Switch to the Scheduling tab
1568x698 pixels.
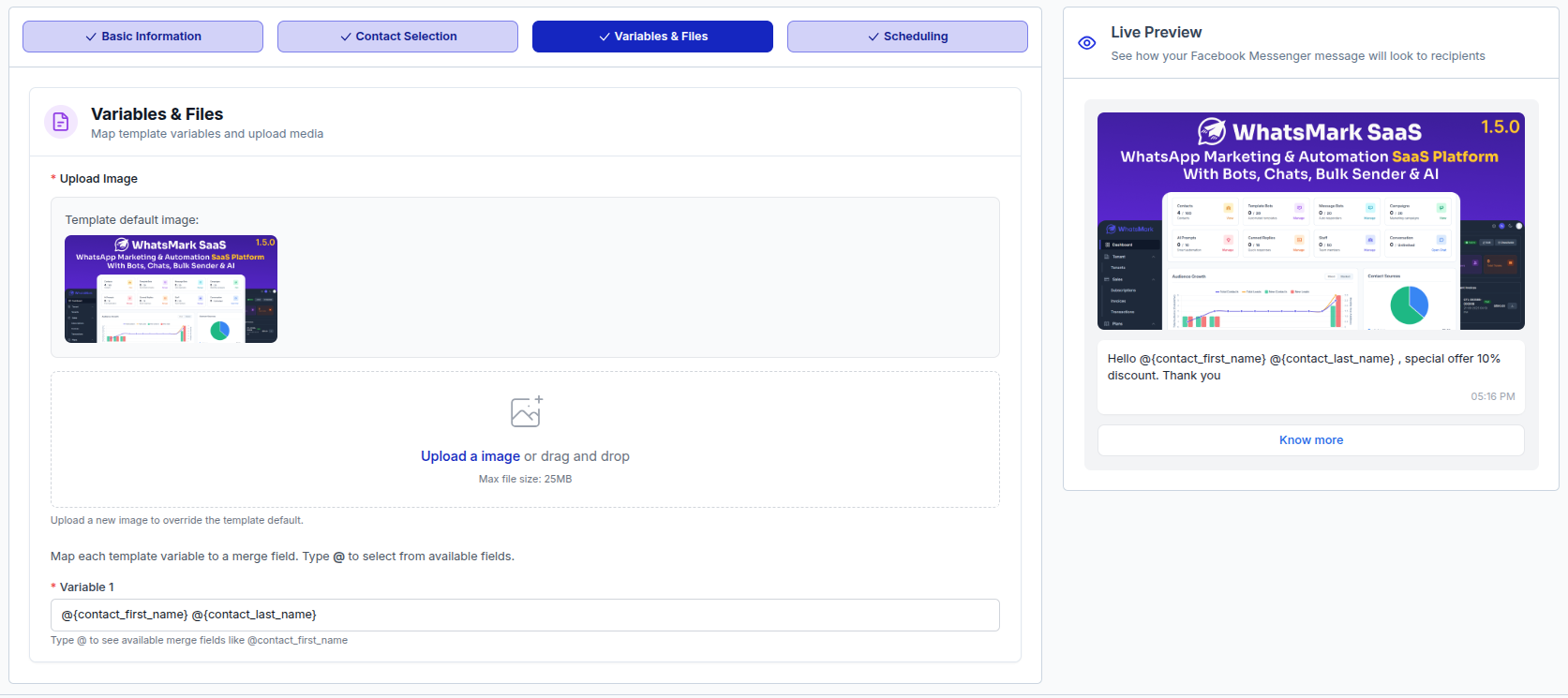pyautogui.click(x=907, y=37)
